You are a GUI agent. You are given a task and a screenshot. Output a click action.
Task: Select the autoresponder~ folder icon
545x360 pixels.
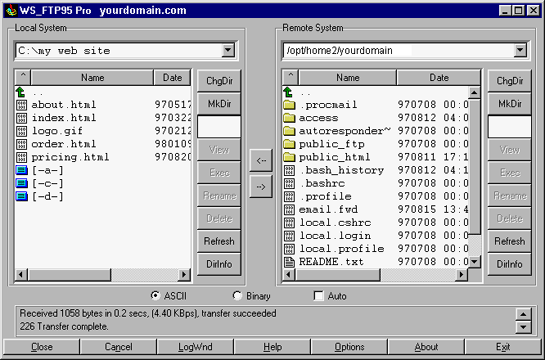coord(289,131)
